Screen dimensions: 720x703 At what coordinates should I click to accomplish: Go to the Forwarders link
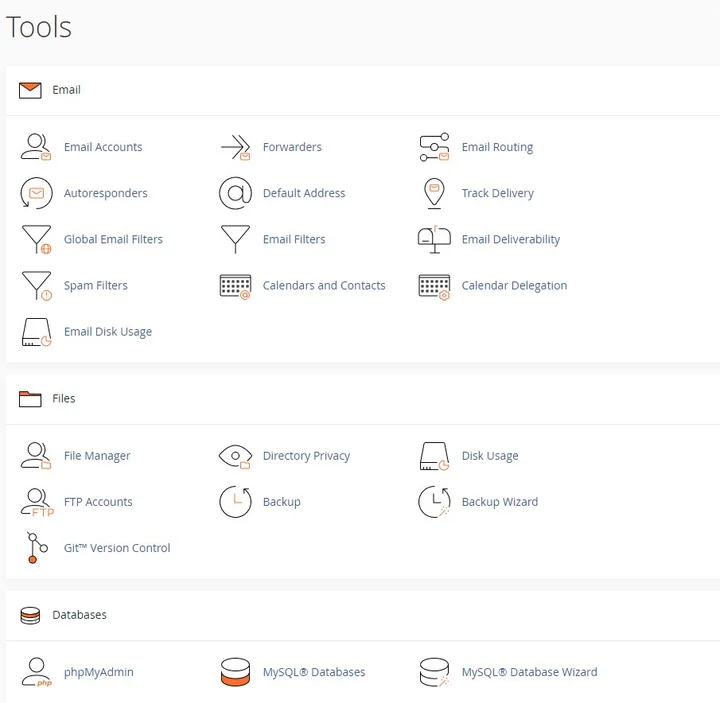292,147
